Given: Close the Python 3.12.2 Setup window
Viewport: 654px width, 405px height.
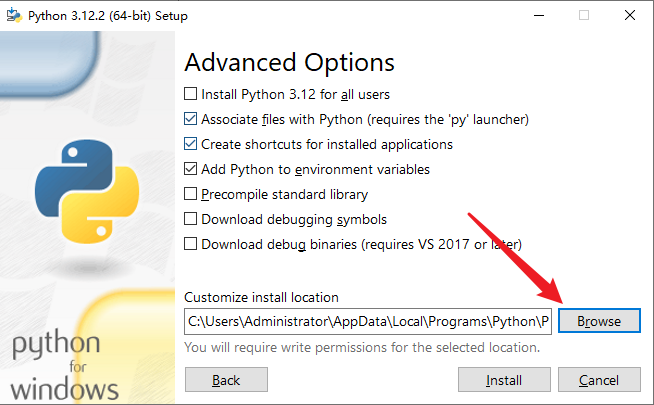Looking at the screenshot, I should (x=629, y=16).
